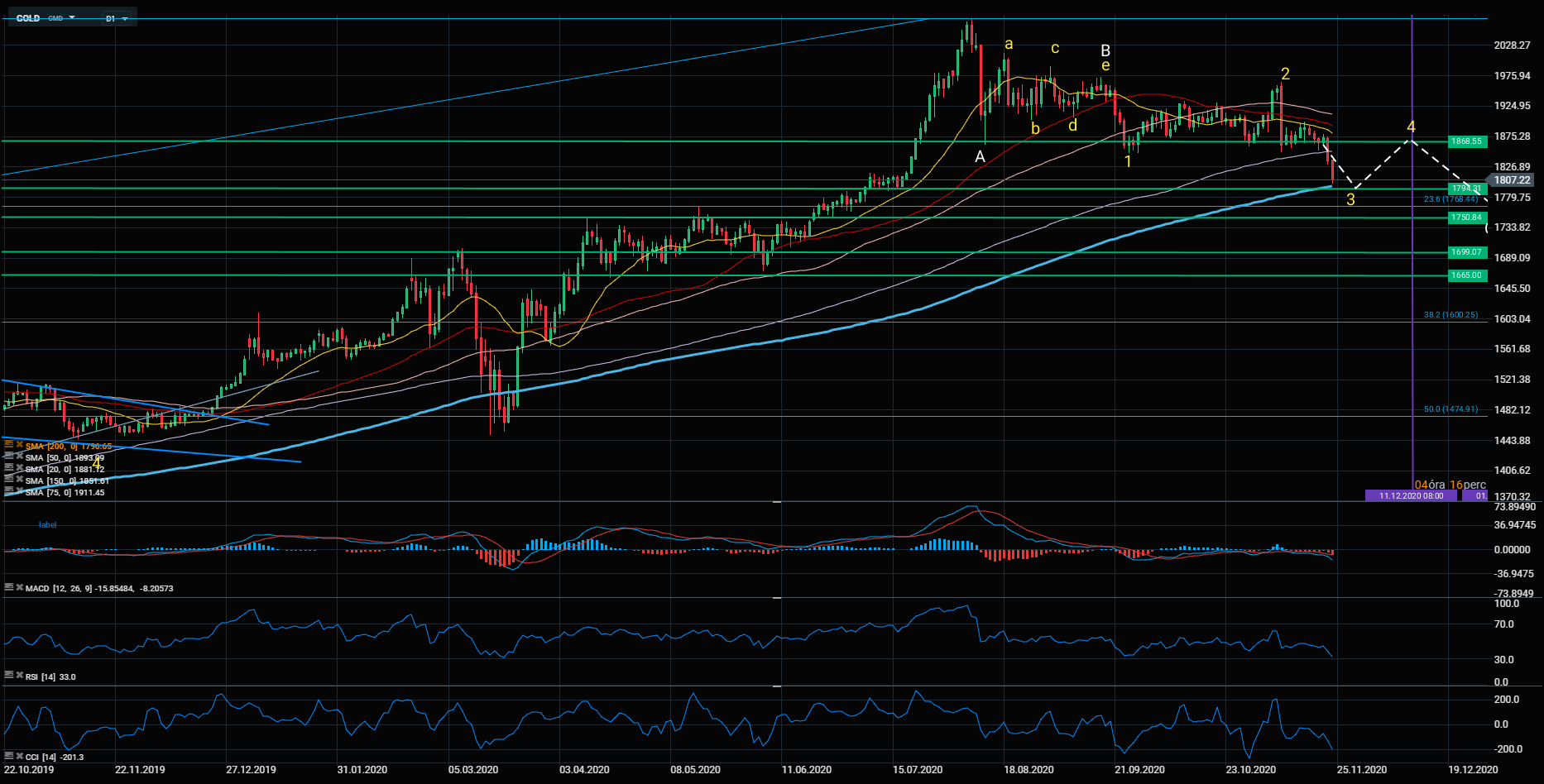Select the 1699.07 horizontal level label
The width and height of the screenshot is (1544, 784).
[1467, 252]
